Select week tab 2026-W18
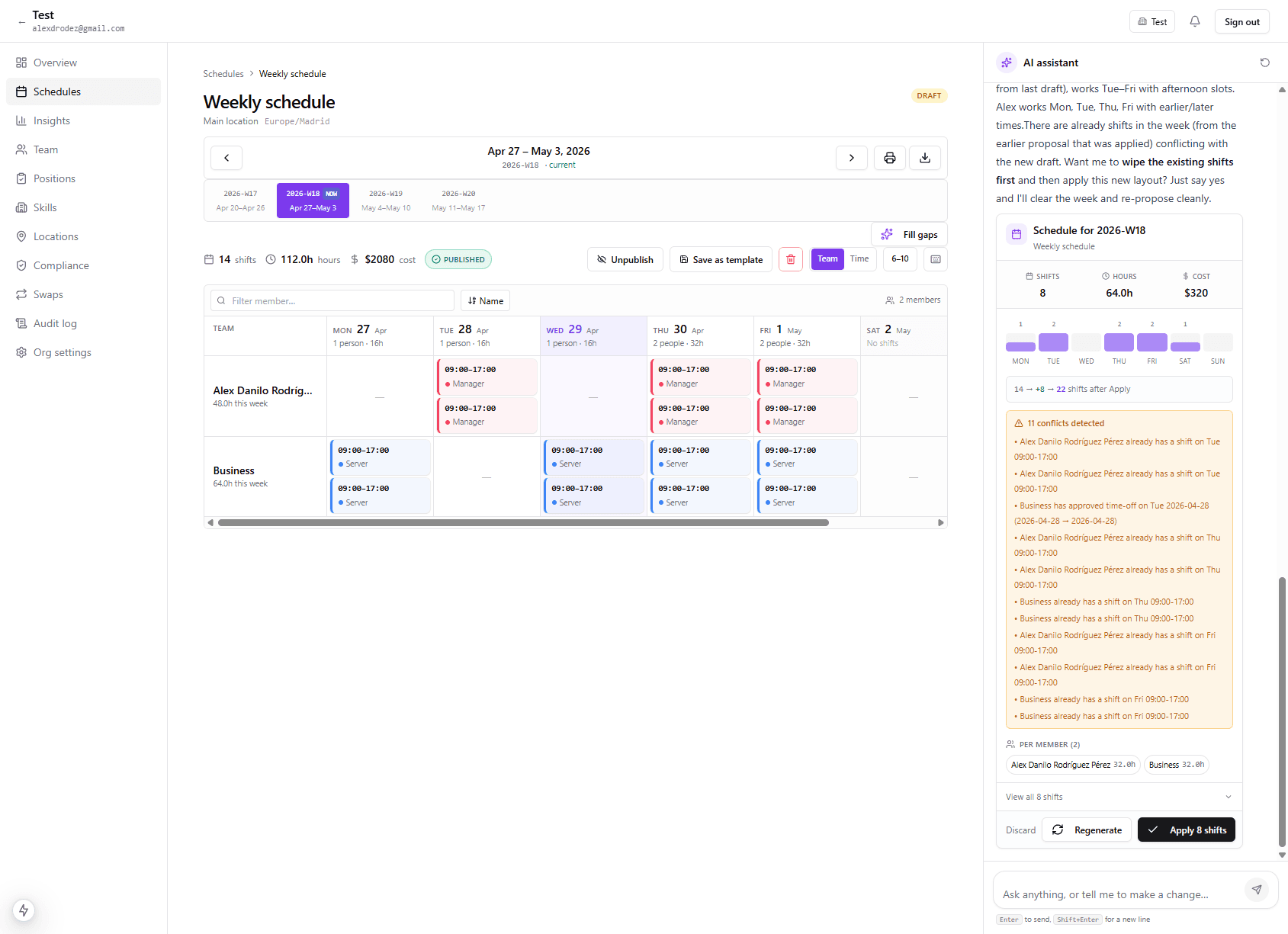 click(313, 201)
